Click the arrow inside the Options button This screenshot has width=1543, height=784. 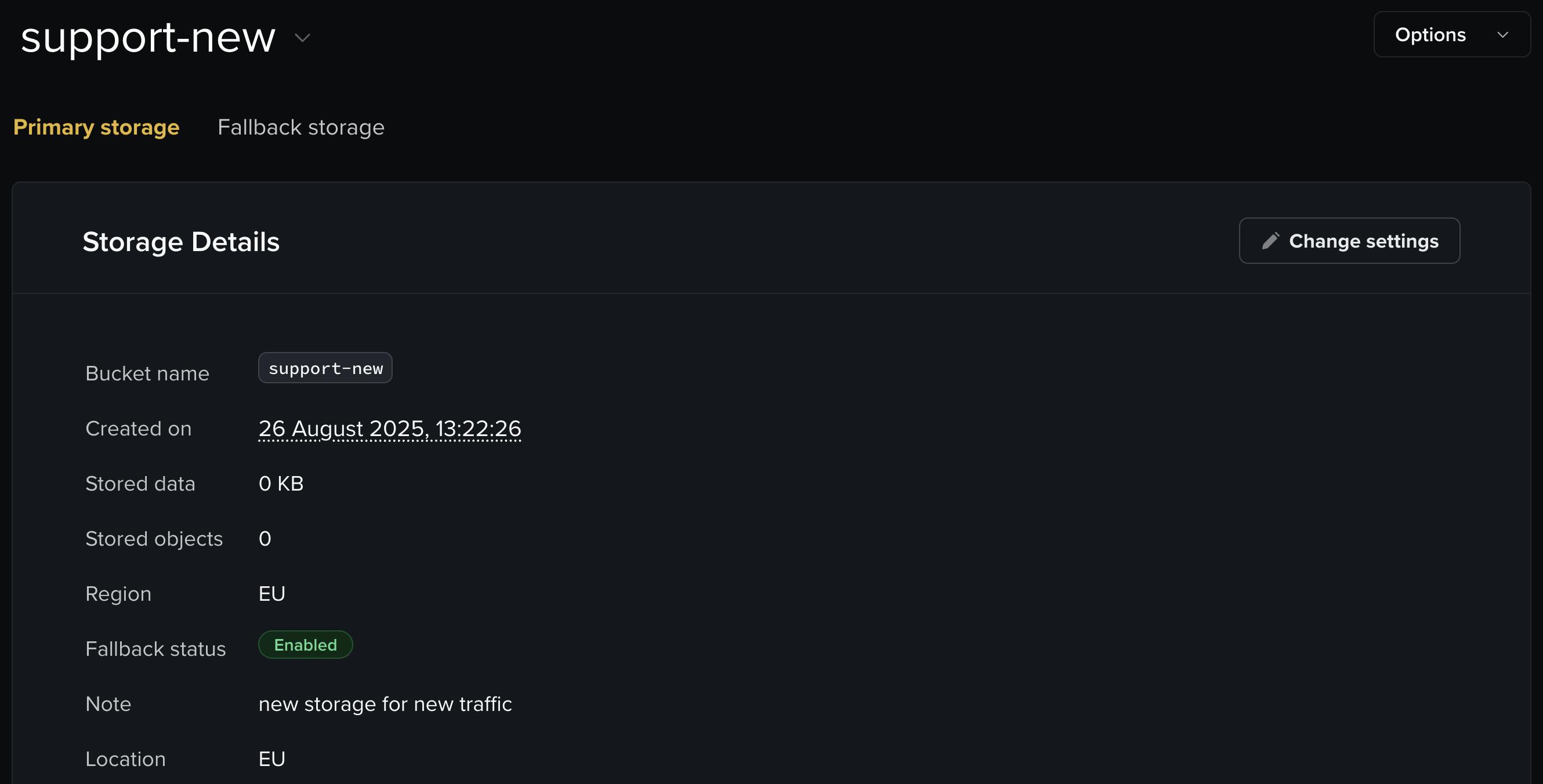(1502, 35)
